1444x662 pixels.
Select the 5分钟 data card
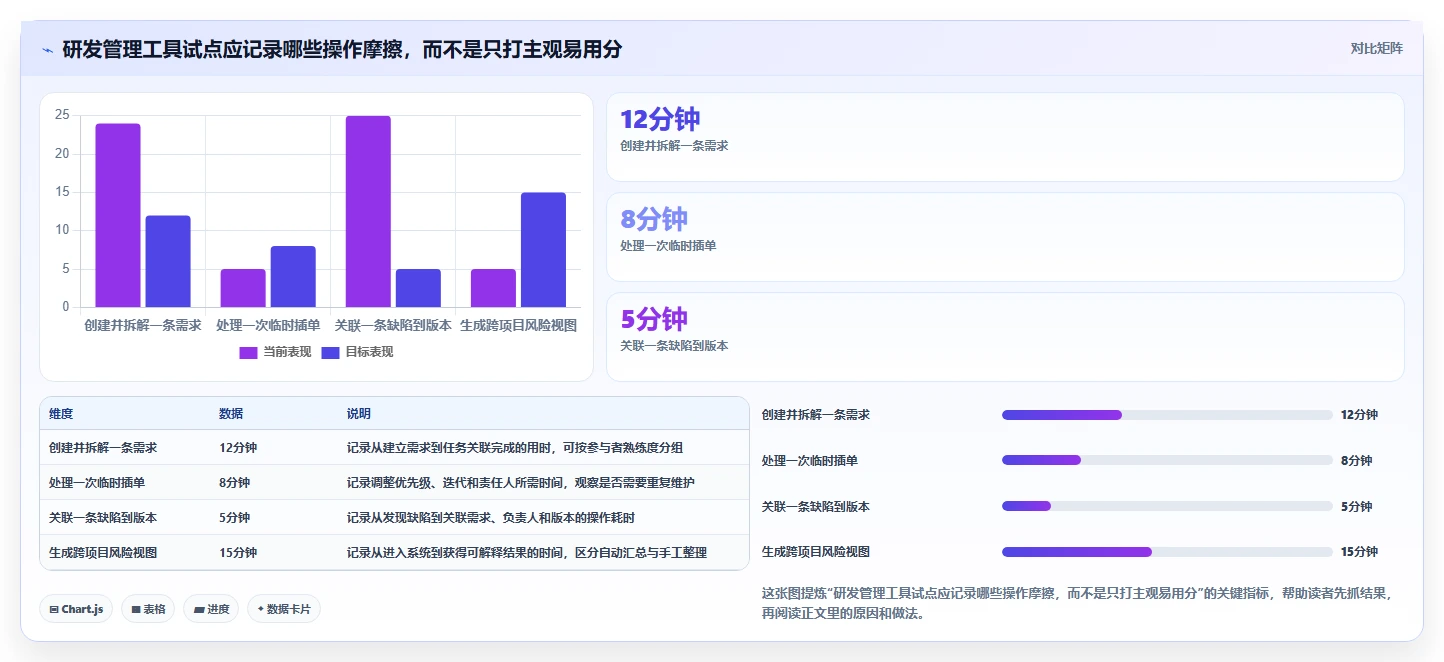[1005, 337]
